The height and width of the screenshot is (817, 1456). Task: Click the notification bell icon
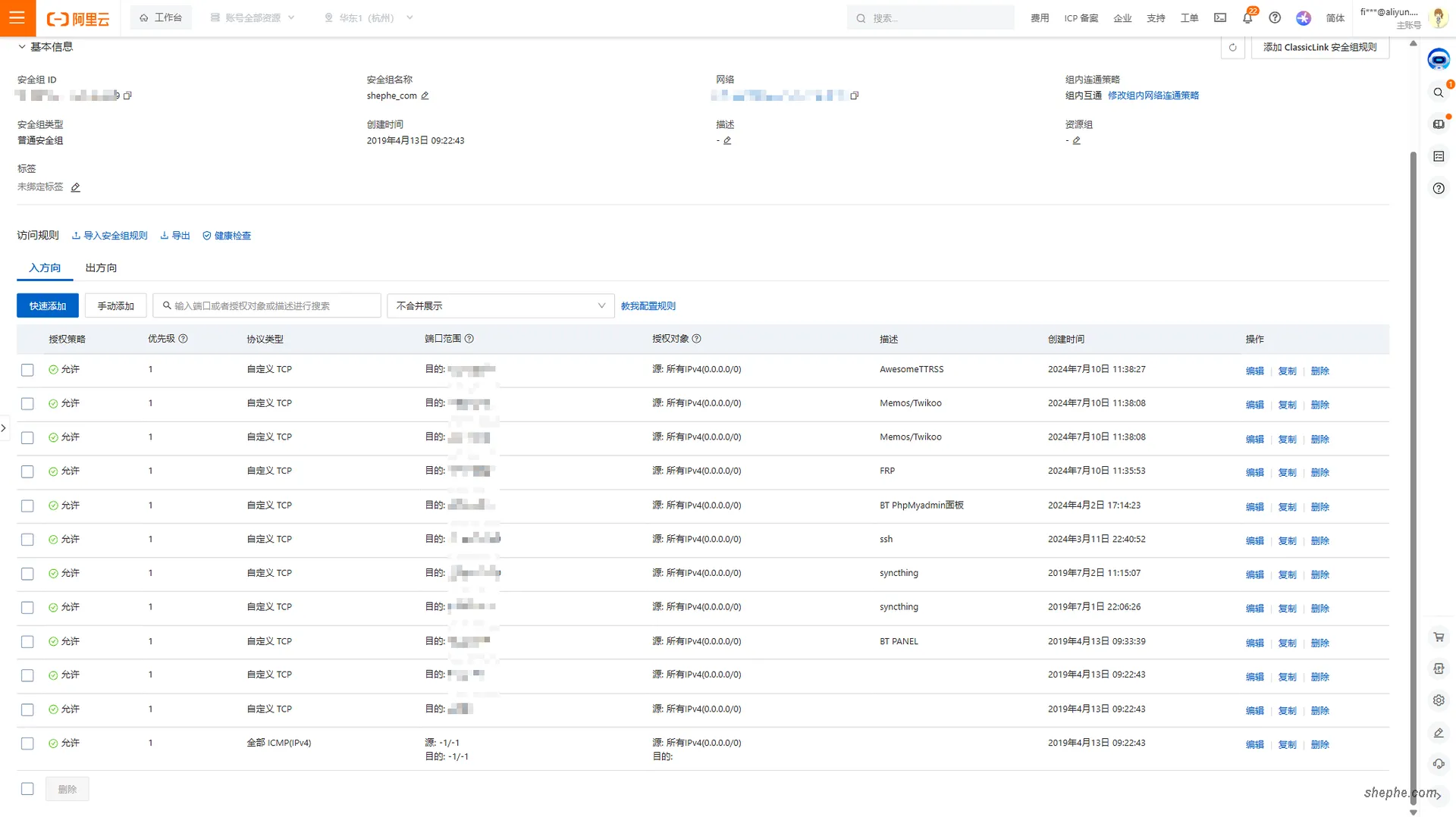1247,17
